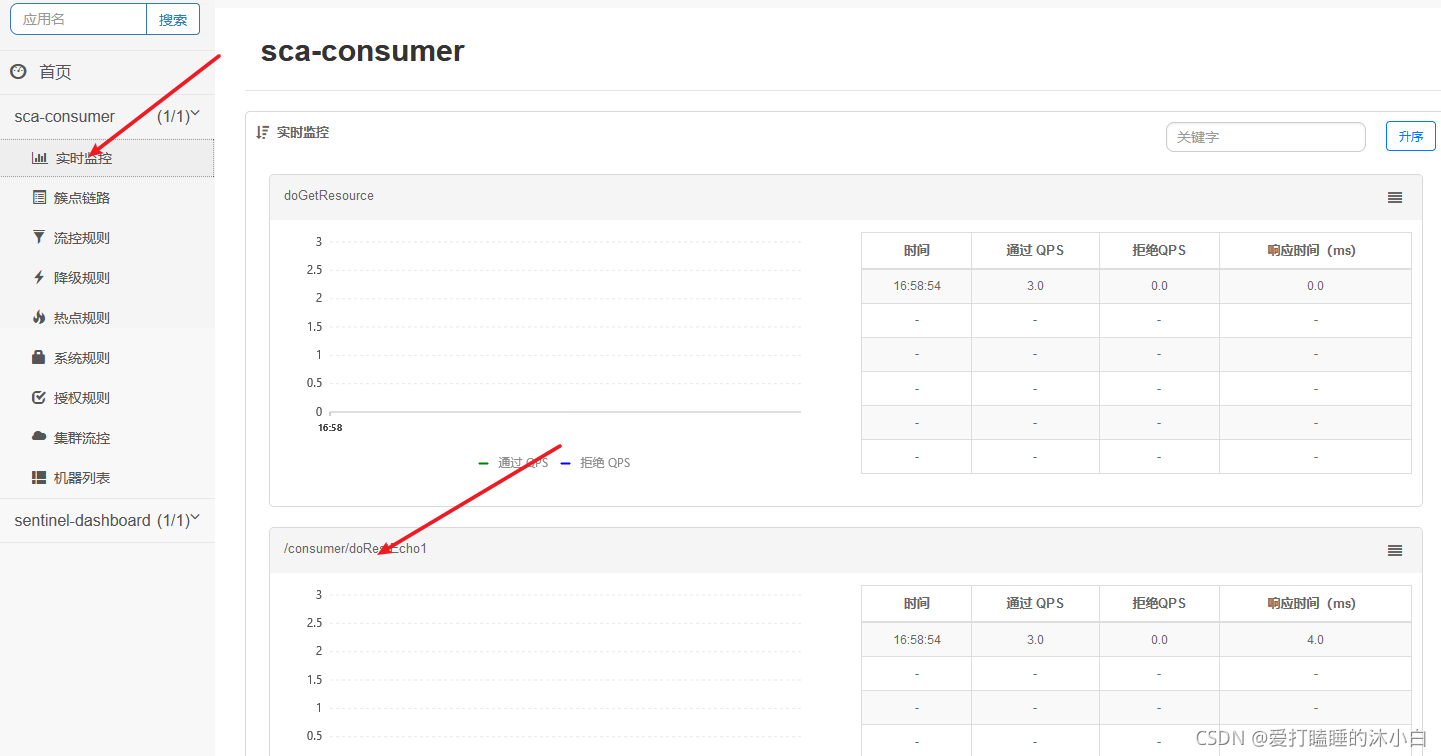Click 通过 QPS header in doGetResource table
Viewport: 1441px width, 756px height.
(1035, 250)
